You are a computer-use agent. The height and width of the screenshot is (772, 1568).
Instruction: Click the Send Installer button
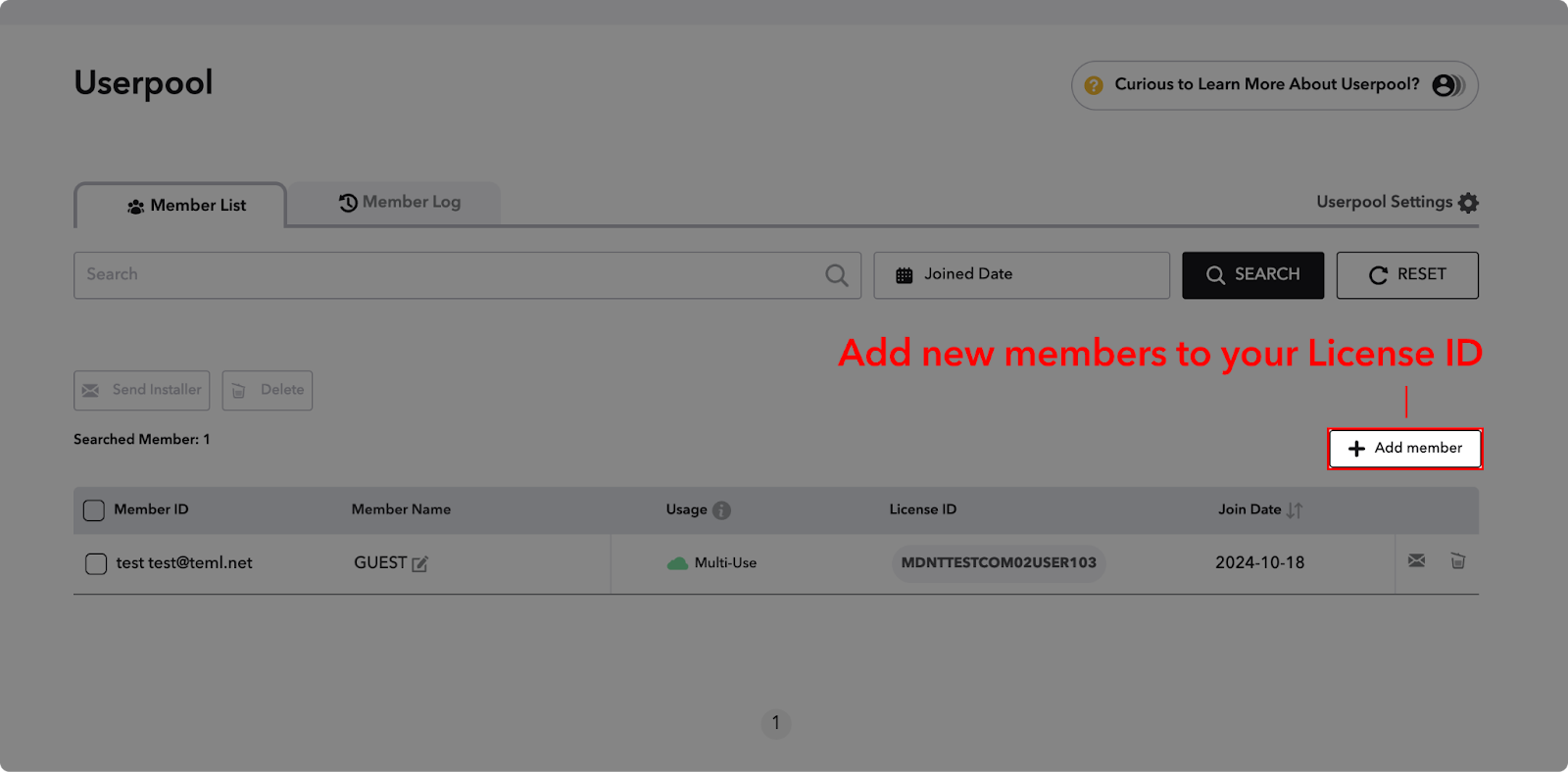tap(142, 390)
